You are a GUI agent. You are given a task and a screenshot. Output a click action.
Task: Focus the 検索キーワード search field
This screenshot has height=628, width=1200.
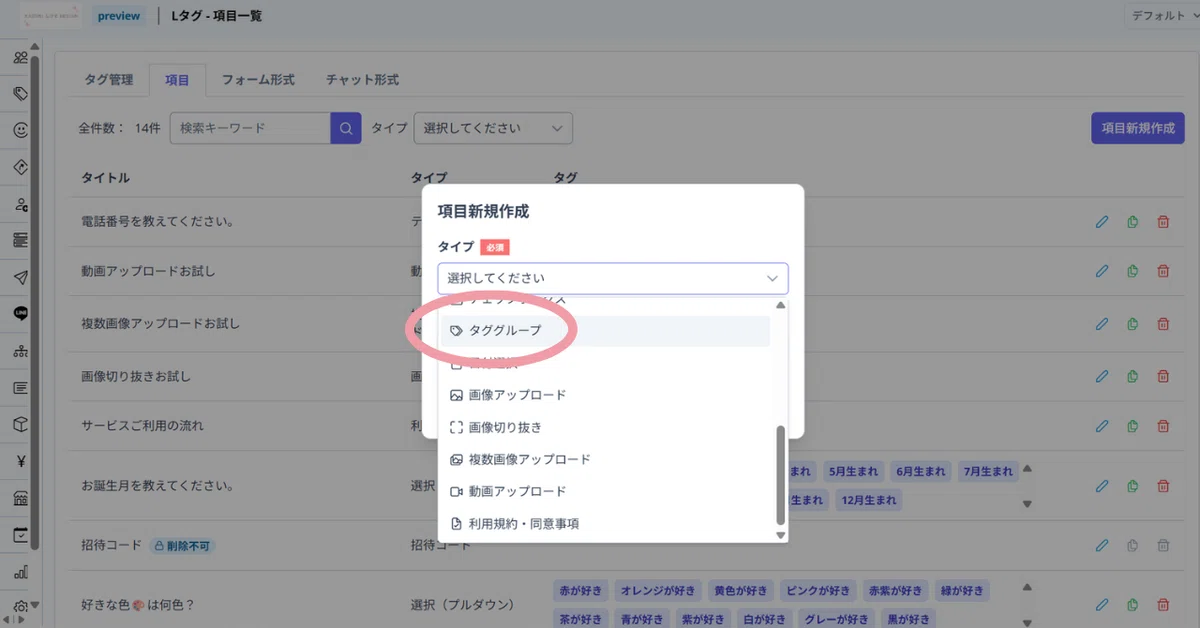click(x=250, y=128)
